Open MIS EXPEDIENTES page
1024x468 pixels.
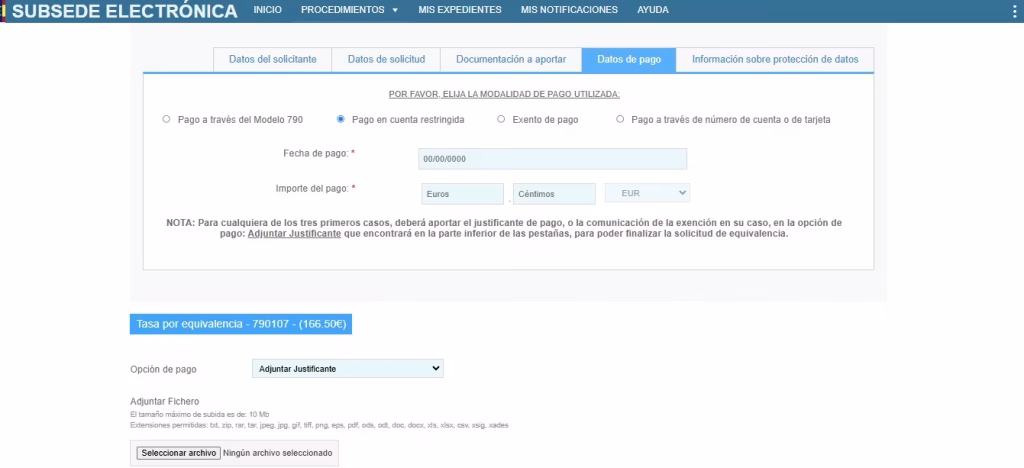pos(460,10)
